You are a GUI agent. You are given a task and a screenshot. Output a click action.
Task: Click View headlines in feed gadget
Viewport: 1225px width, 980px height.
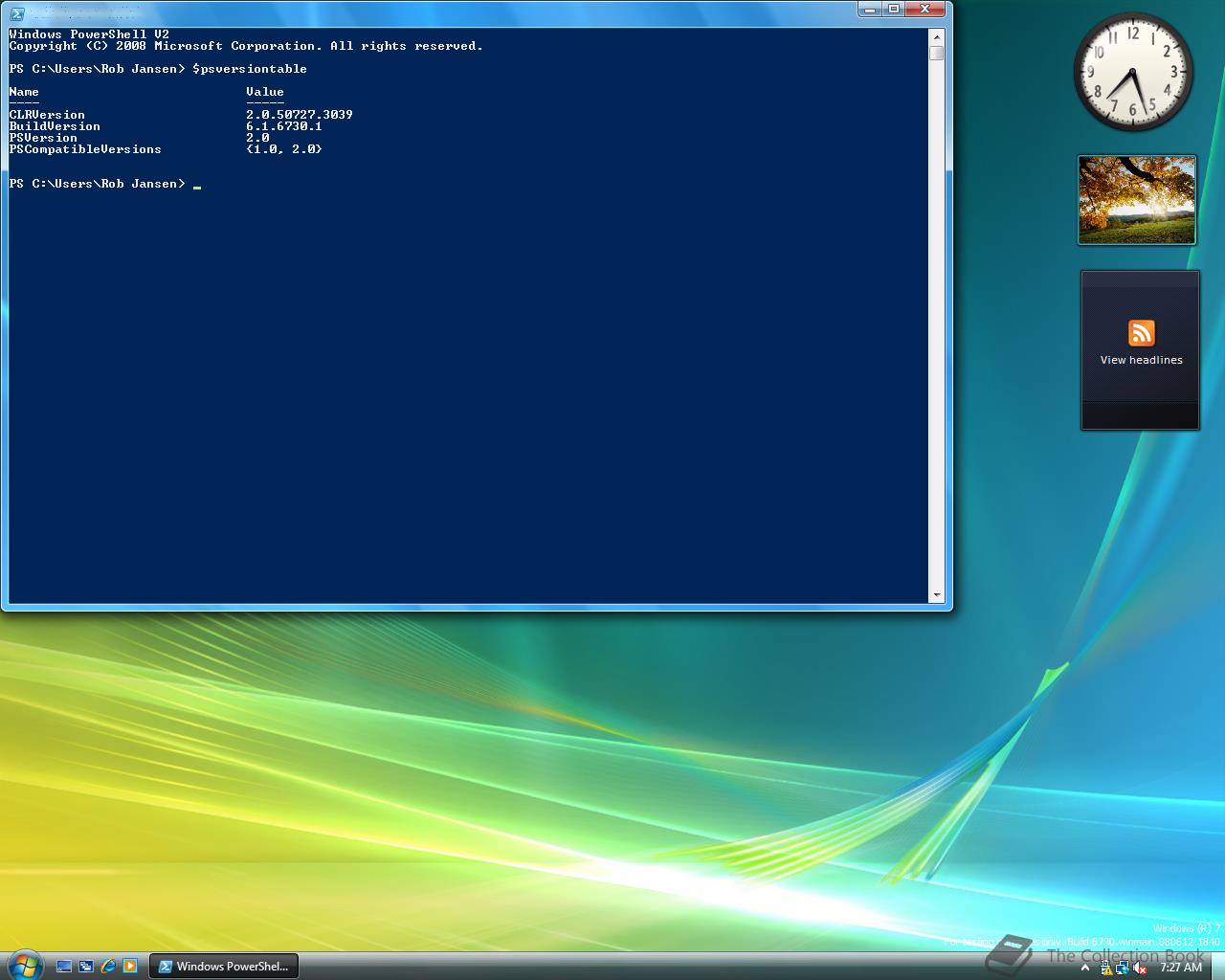[x=1141, y=360]
